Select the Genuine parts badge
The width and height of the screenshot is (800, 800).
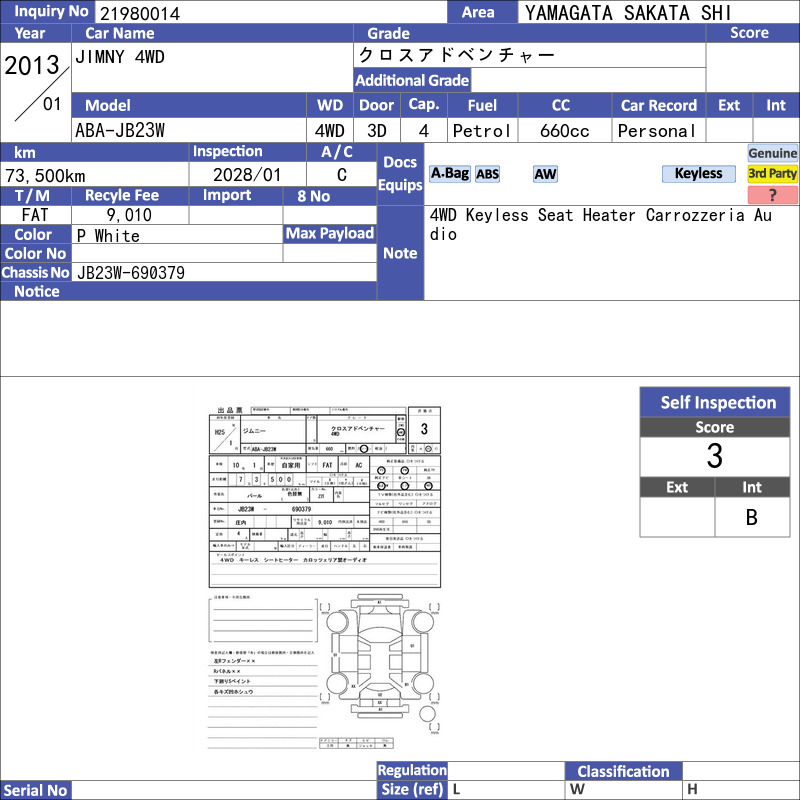pos(772,153)
